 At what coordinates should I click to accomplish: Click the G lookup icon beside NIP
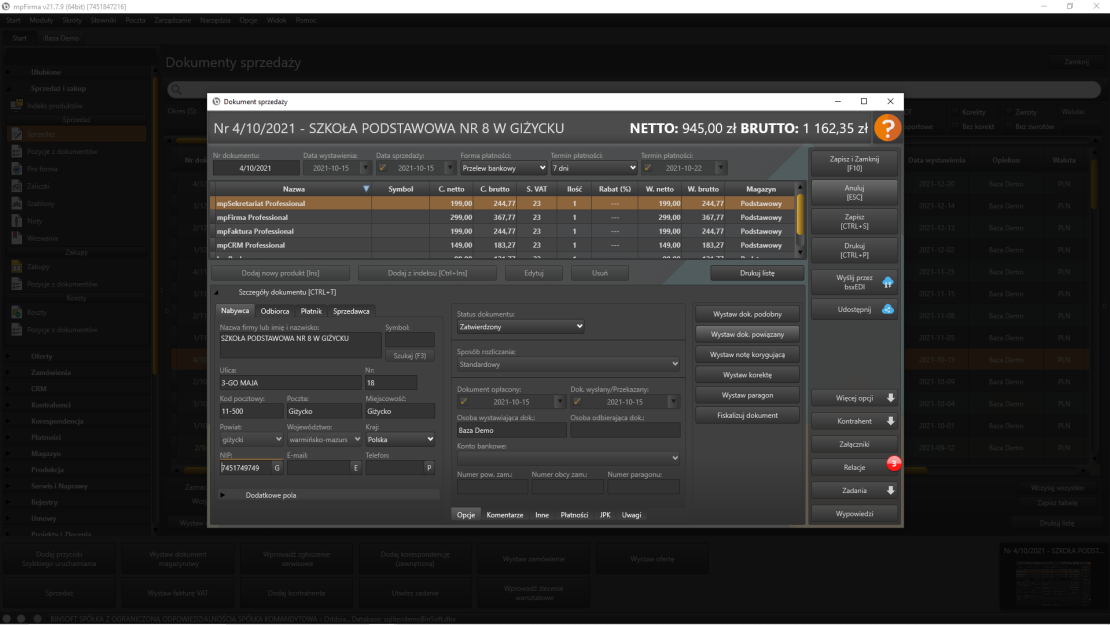click(x=277, y=468)
